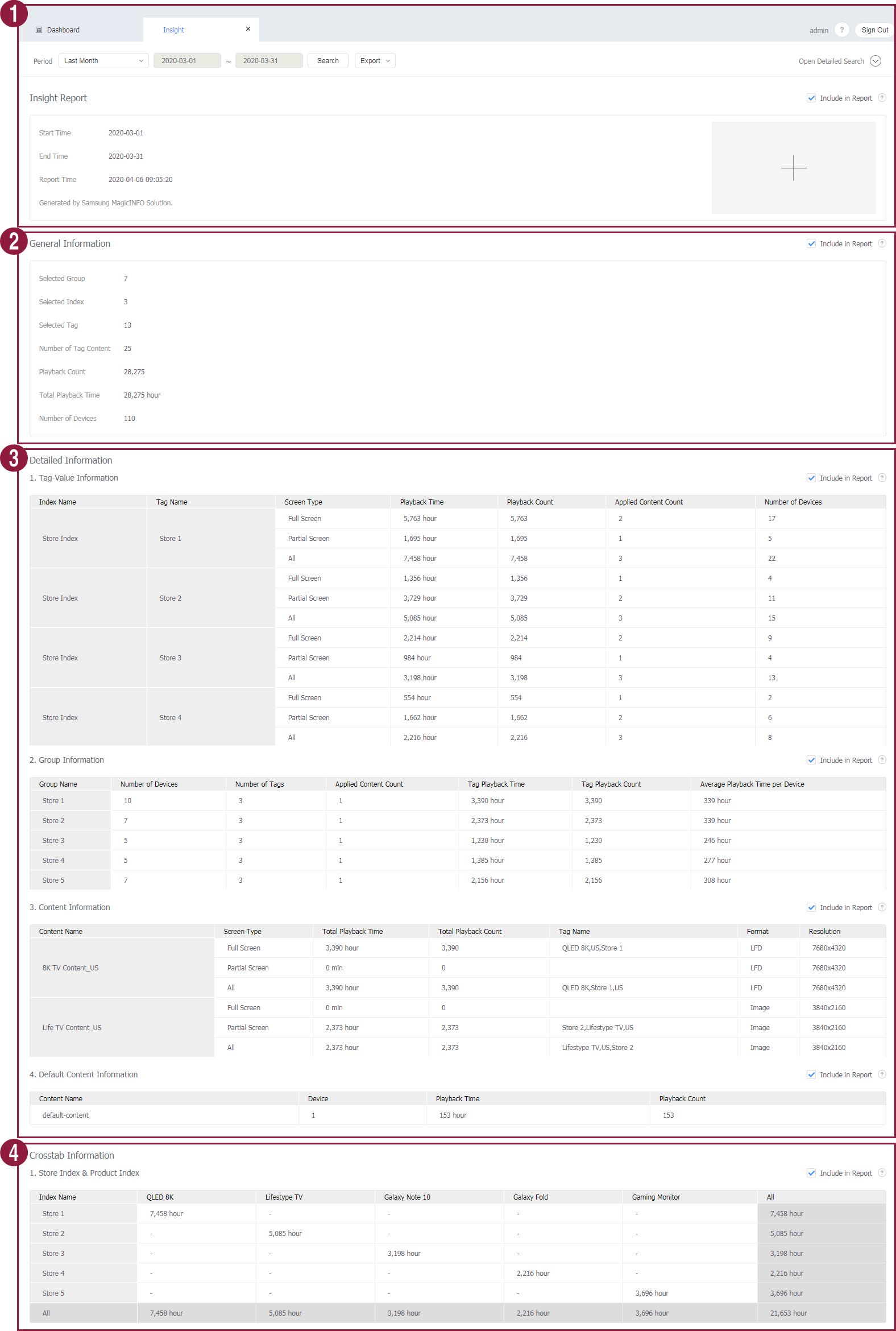Close the Insight tab with the X icon
This screenshot has width=896, height=1331.
tap(248, 28)
